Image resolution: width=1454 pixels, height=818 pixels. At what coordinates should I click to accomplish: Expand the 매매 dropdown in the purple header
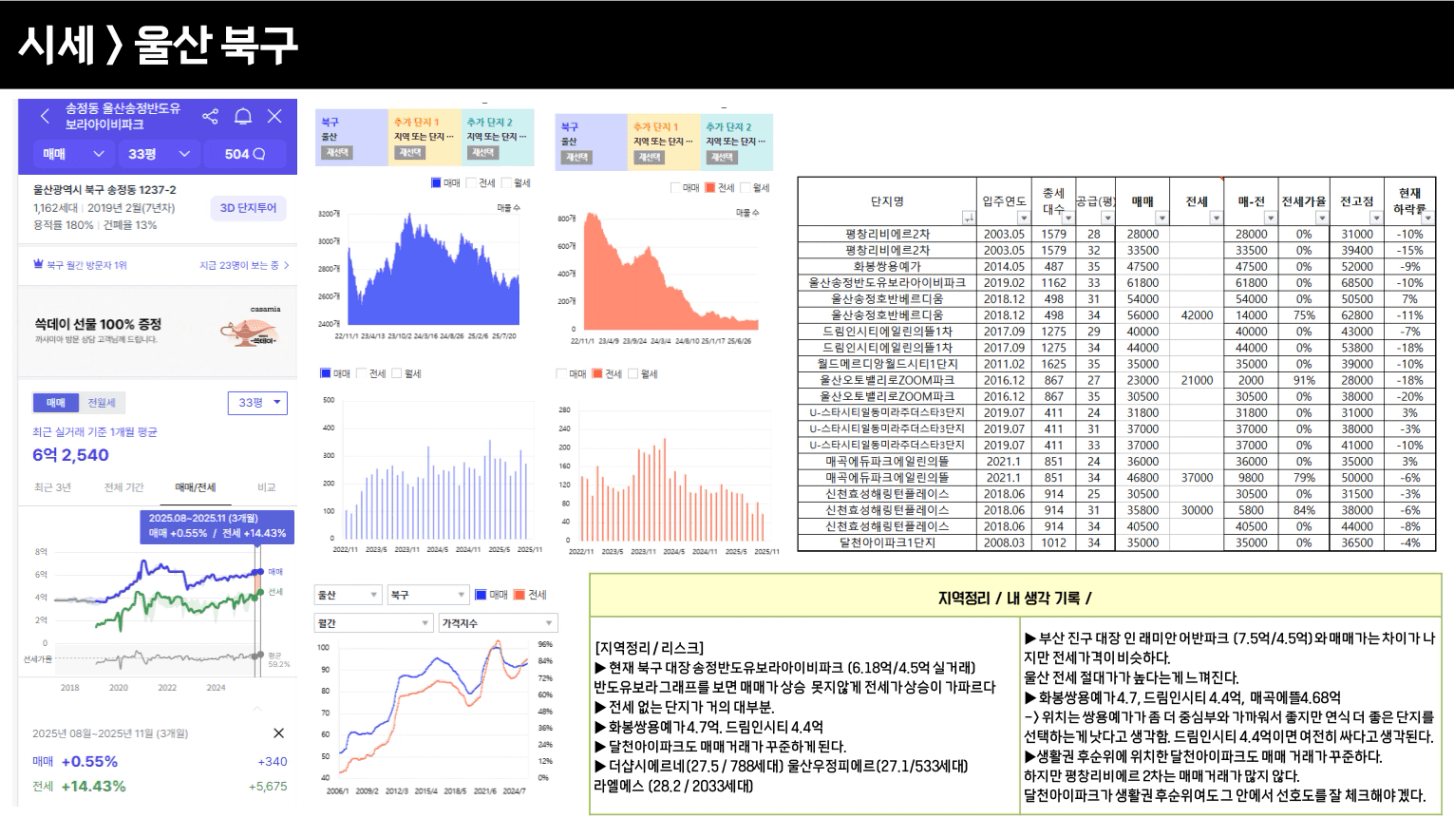(73, 154)
